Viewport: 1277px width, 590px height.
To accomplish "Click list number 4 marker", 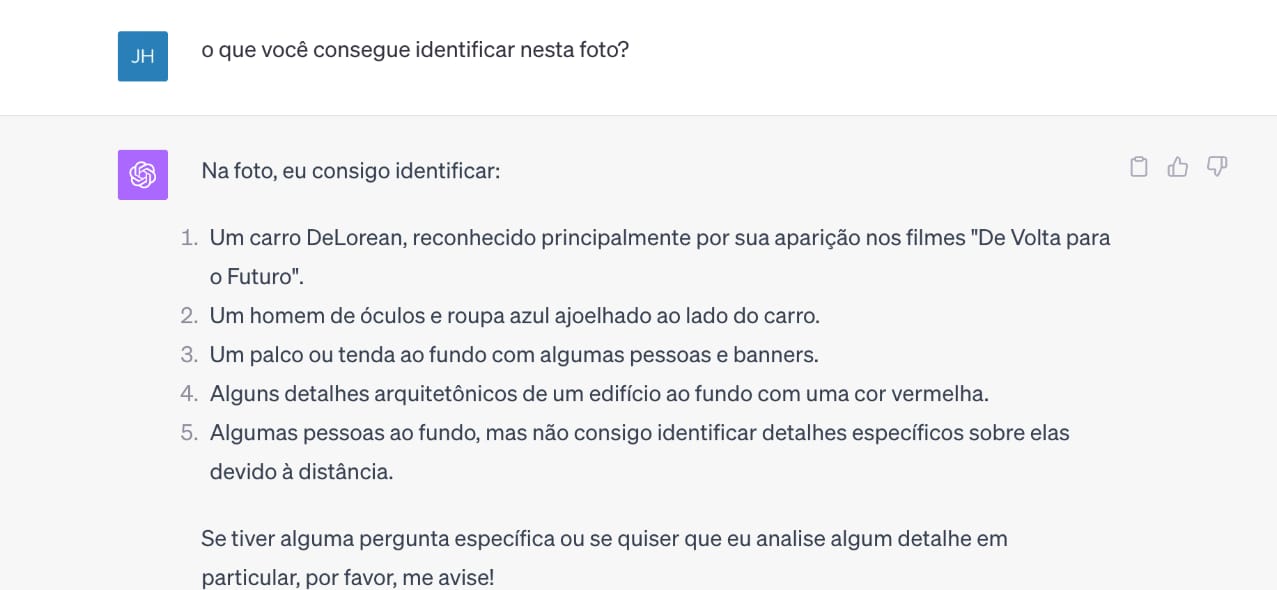I will point(189,394).
